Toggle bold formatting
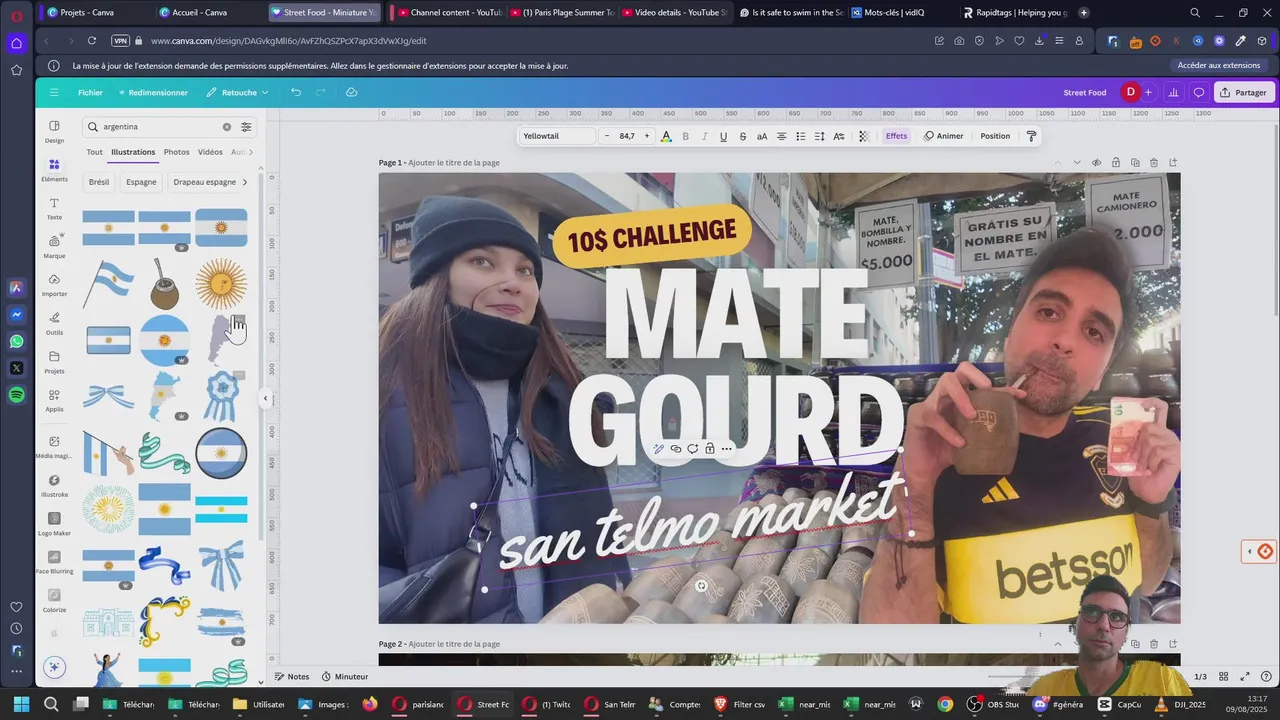Viewport: 1280px width, 720px height. (x=685, y=136)
